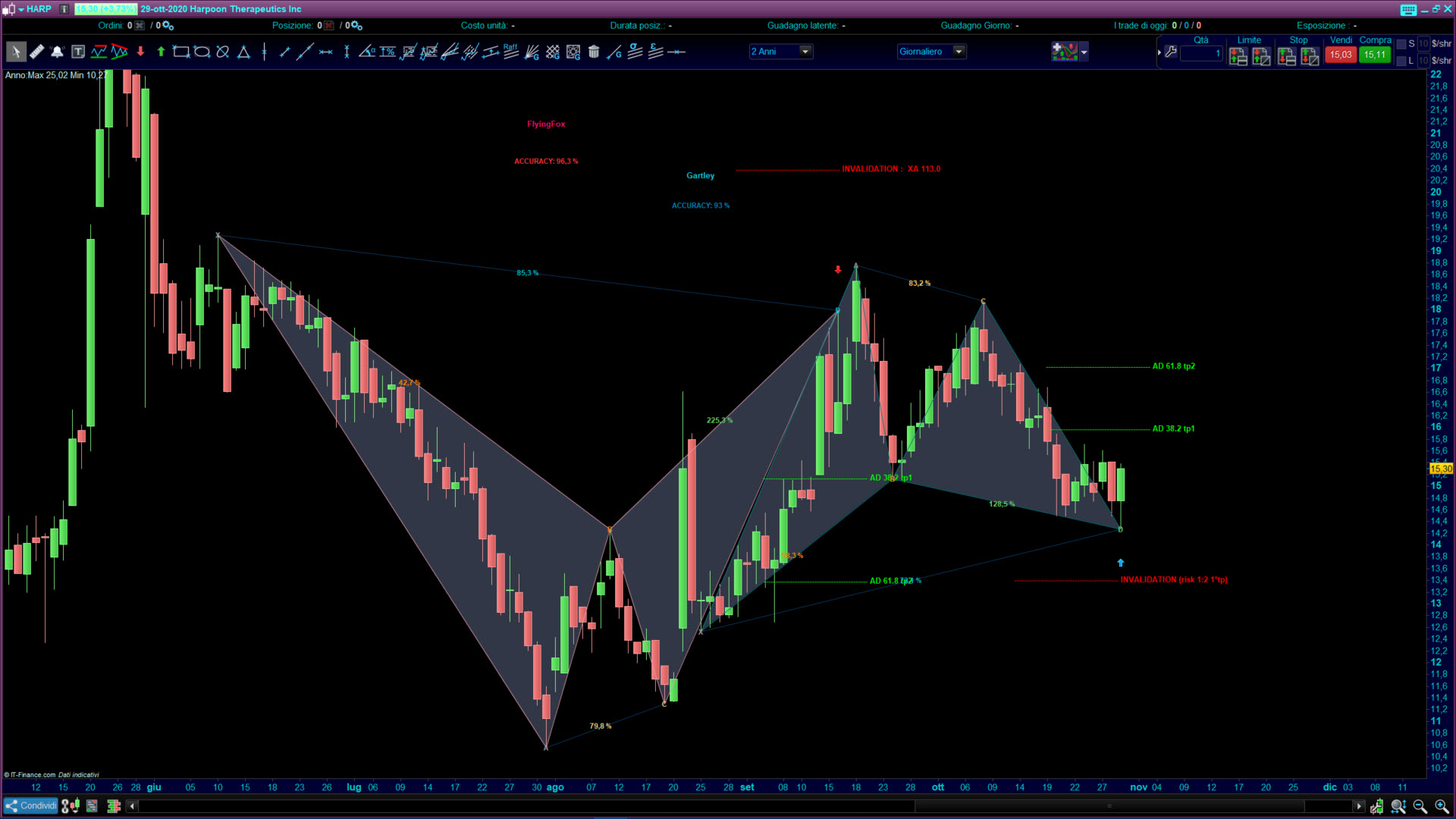Image resolution: width=1456 pixels, height=819 pixels.
Task: Open the 2 Anni period dropdown
Action: pyautogui.click(x=805, y=52)
